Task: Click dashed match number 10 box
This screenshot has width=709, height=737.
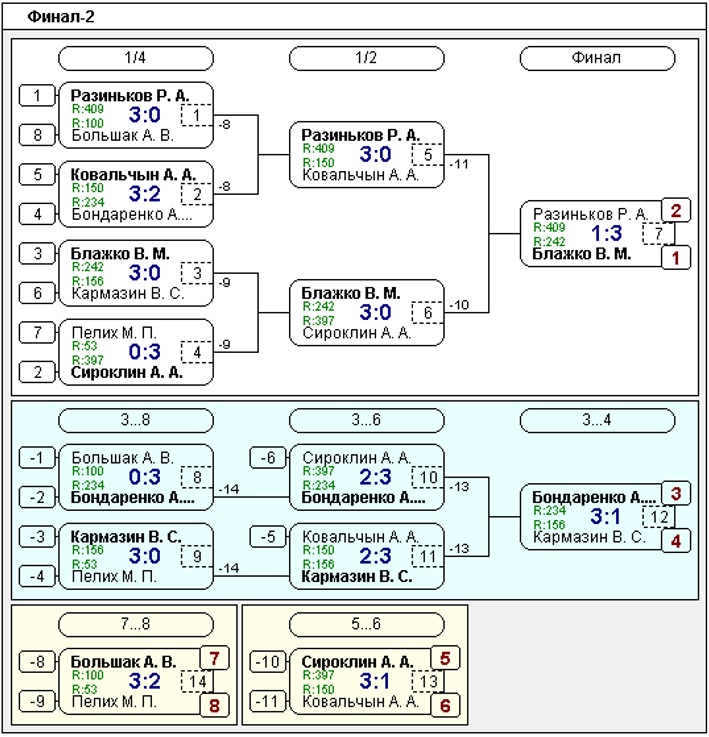Action: tap(428, 477)
